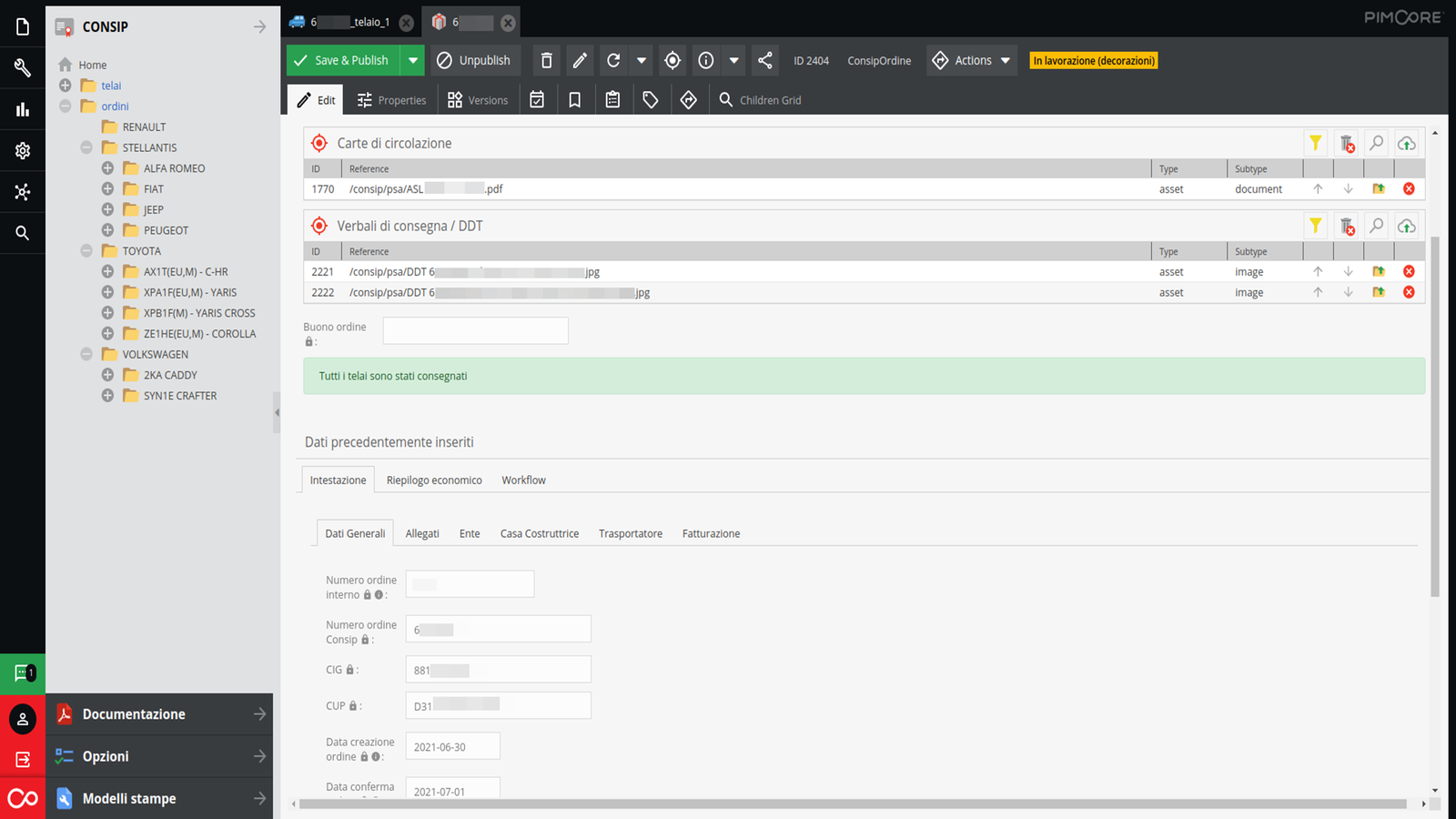
Task: Close the telaio_1 tab
Action: [407, 23]
